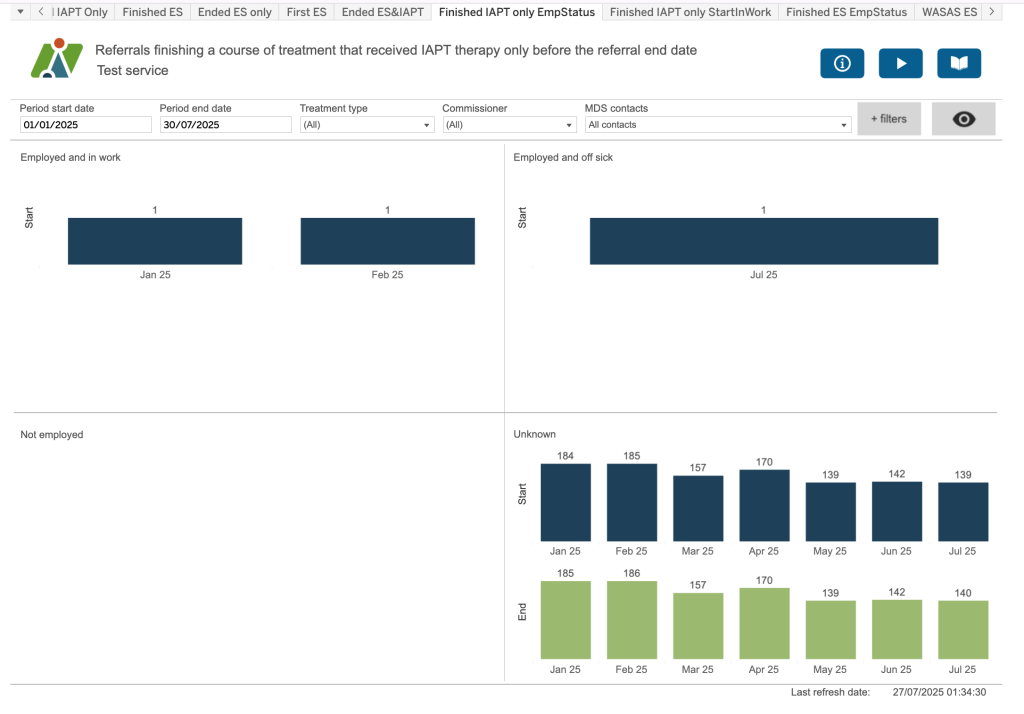Open the Commissioner dropdown
This screenshot has width=1024, height=714.
pyautogui.click(x=509, y=125)
